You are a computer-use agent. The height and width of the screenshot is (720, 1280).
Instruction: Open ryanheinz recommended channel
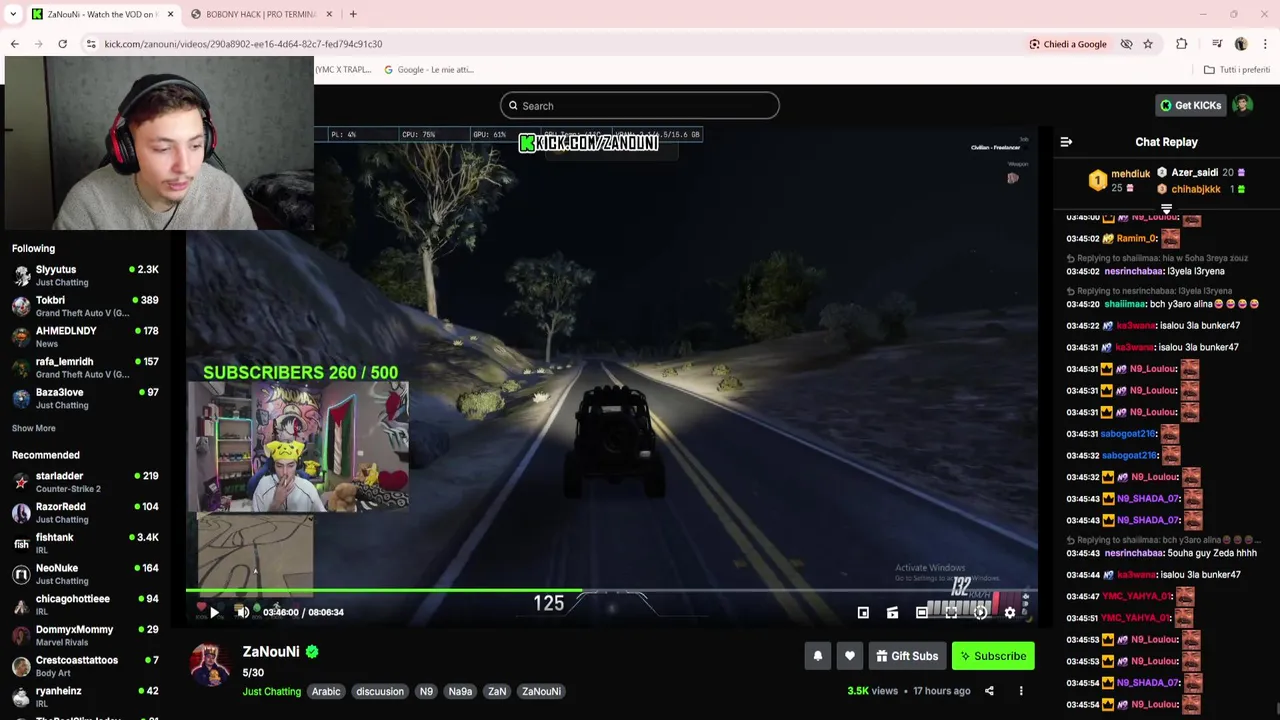click(x=85, y=697)
